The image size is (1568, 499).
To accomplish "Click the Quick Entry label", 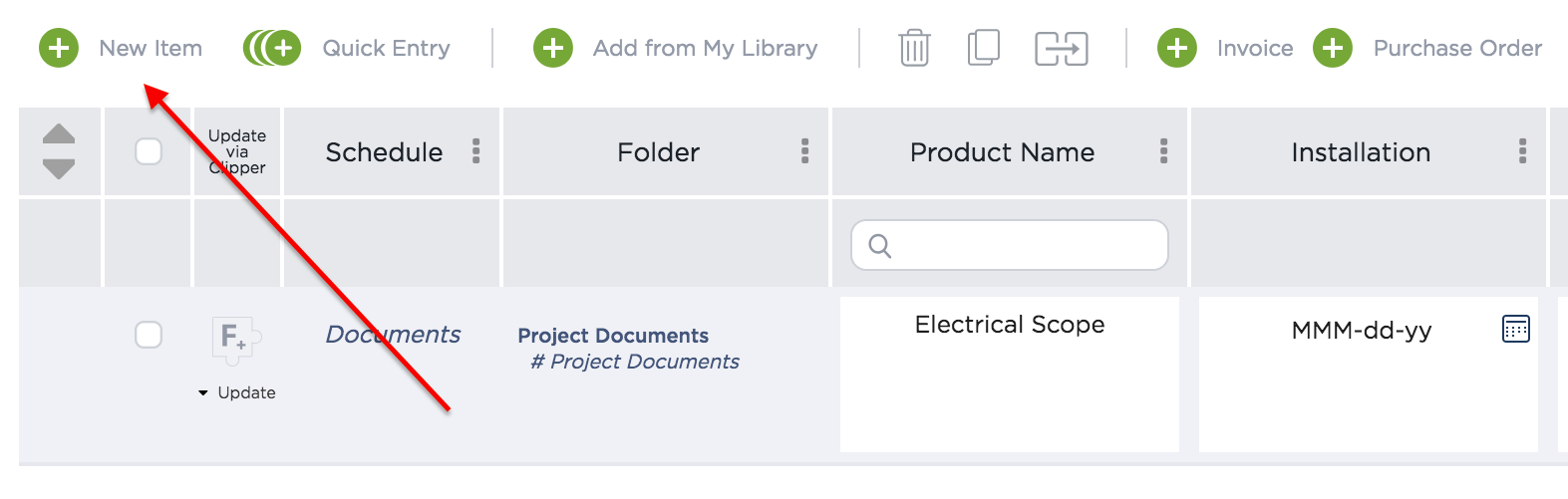I will [x=386, y=48].
